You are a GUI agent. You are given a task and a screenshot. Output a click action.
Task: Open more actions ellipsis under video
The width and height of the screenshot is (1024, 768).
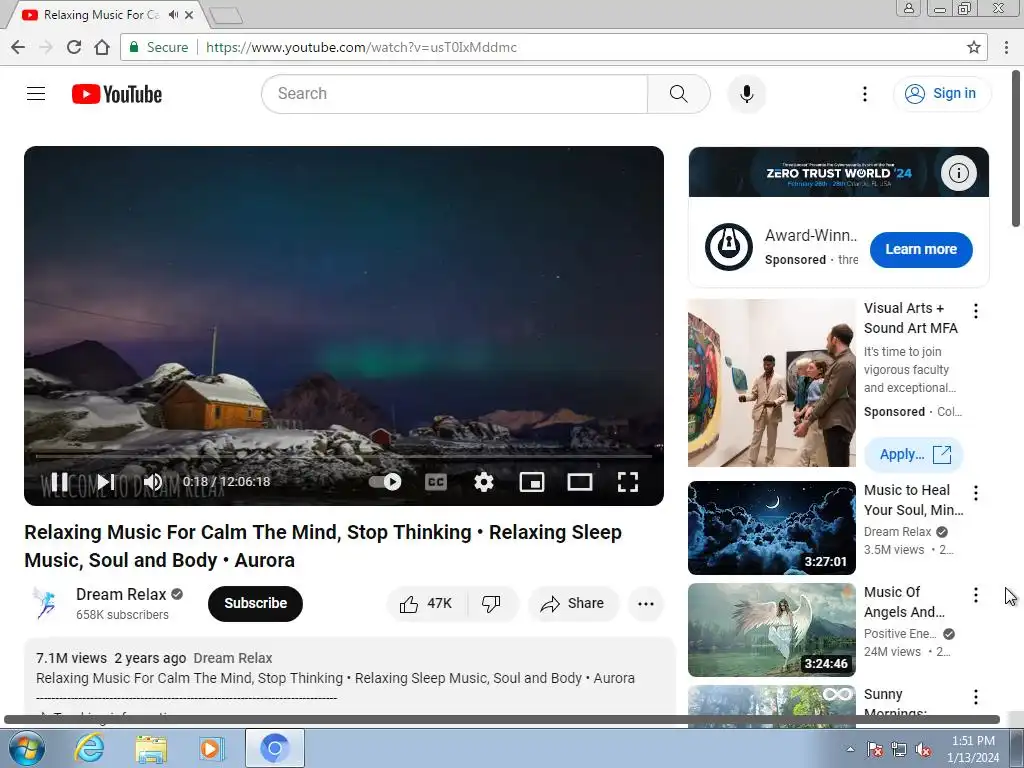click(646, 603)
